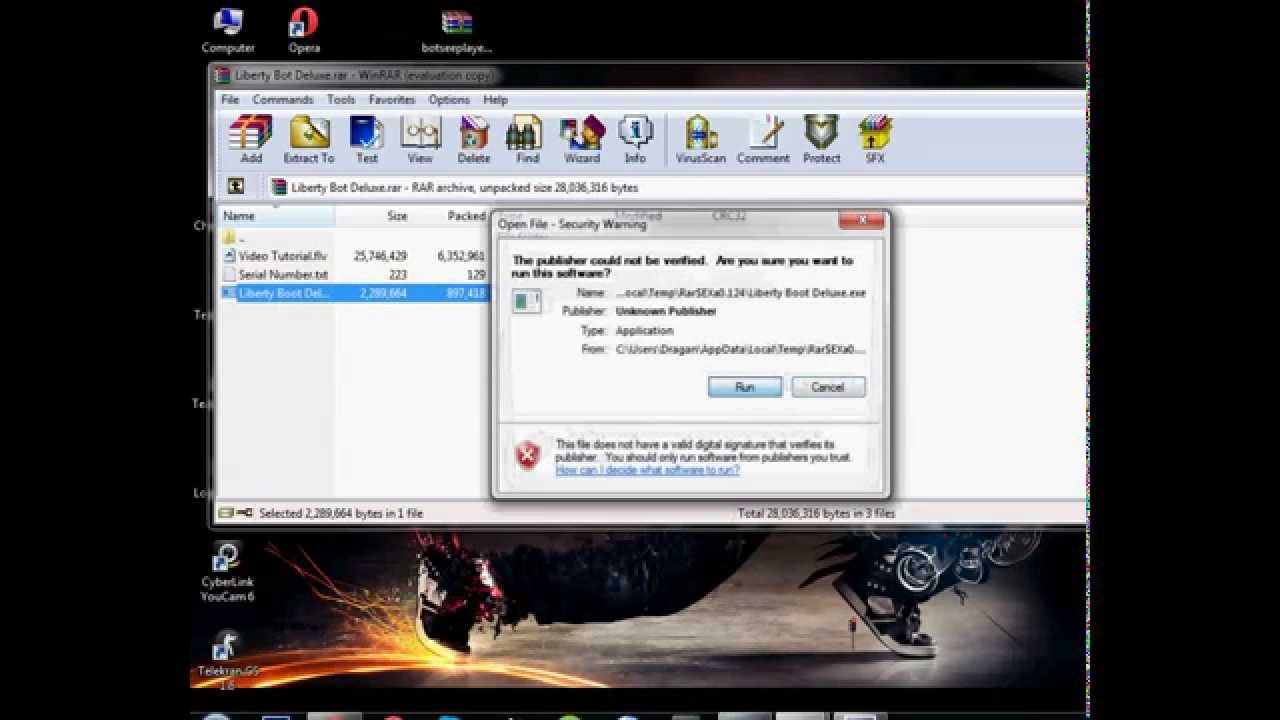Click the Extract To toolbar icon
This screenshot has width=1280, height=720.
pos(309,139)
